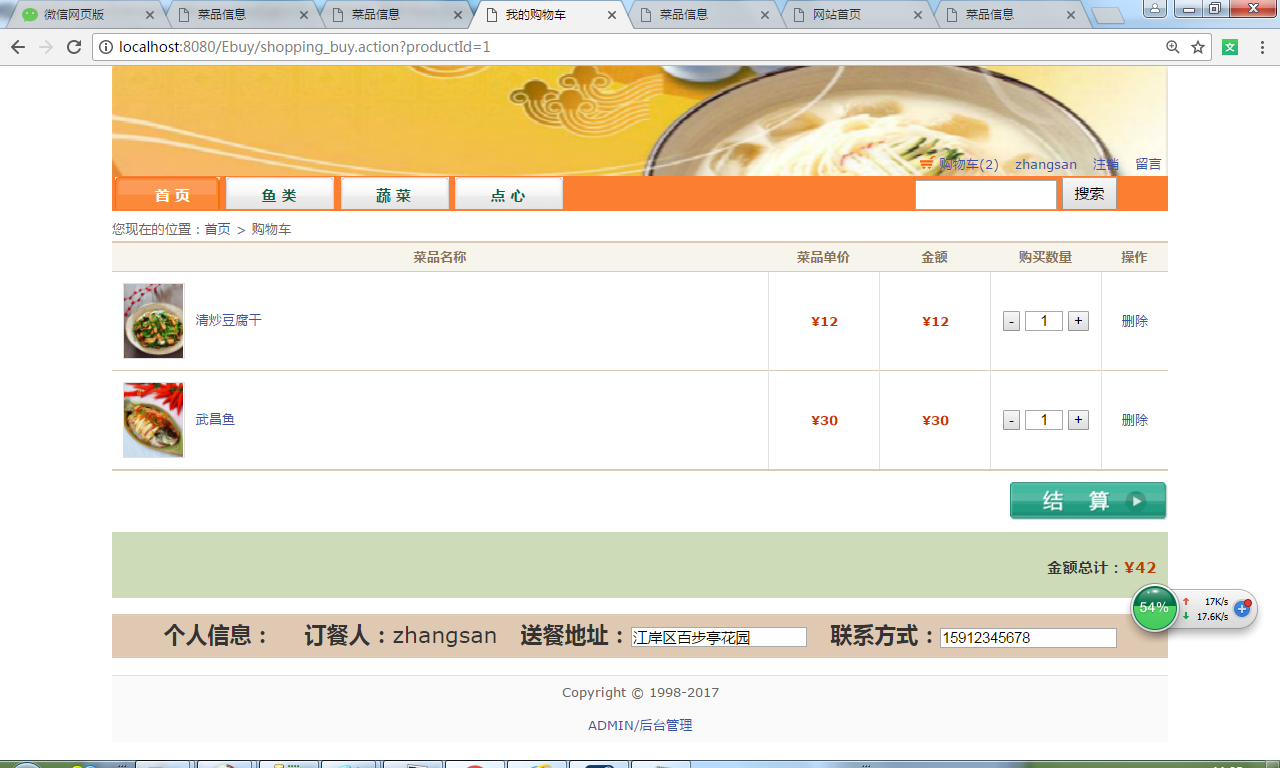The image size is (1280, 768).
Task: Delete 清炒豆腐干 from the cart
Action: [1135, 321]
